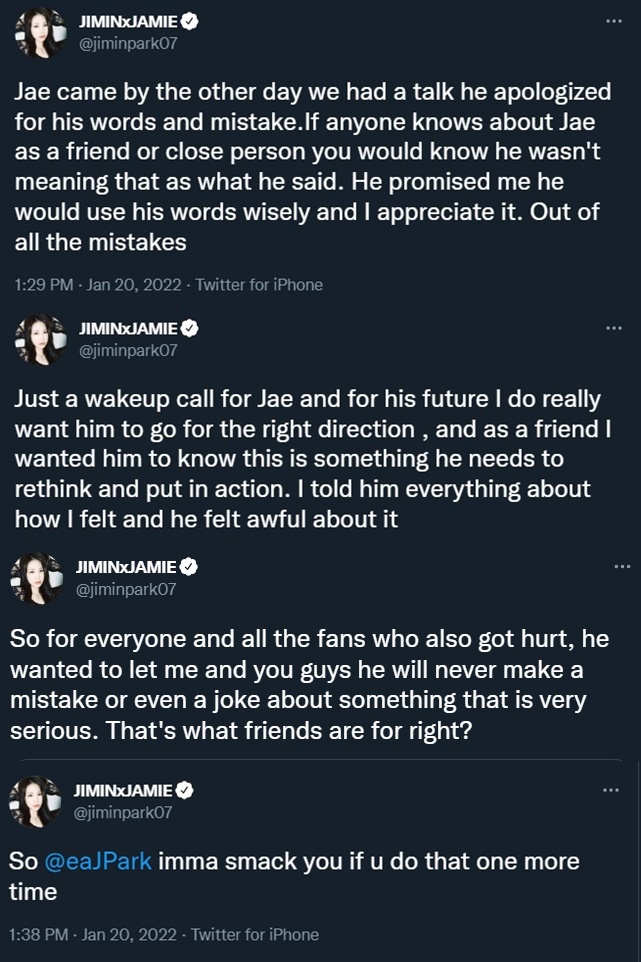
Task: Click the verified badge on the bottom tweet
Action: (x=187, y=791)
